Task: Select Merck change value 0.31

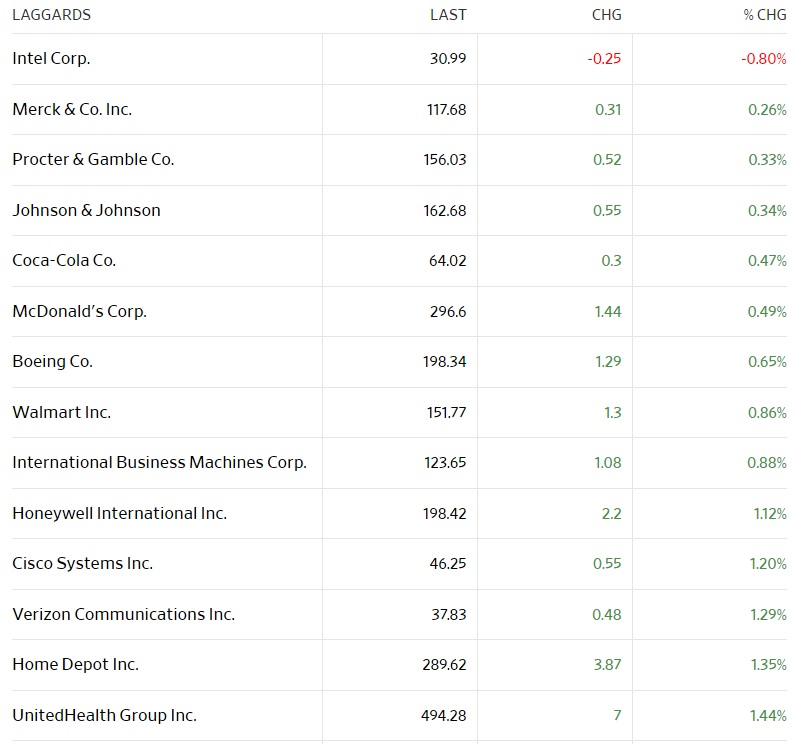Action: coord(608,109)
